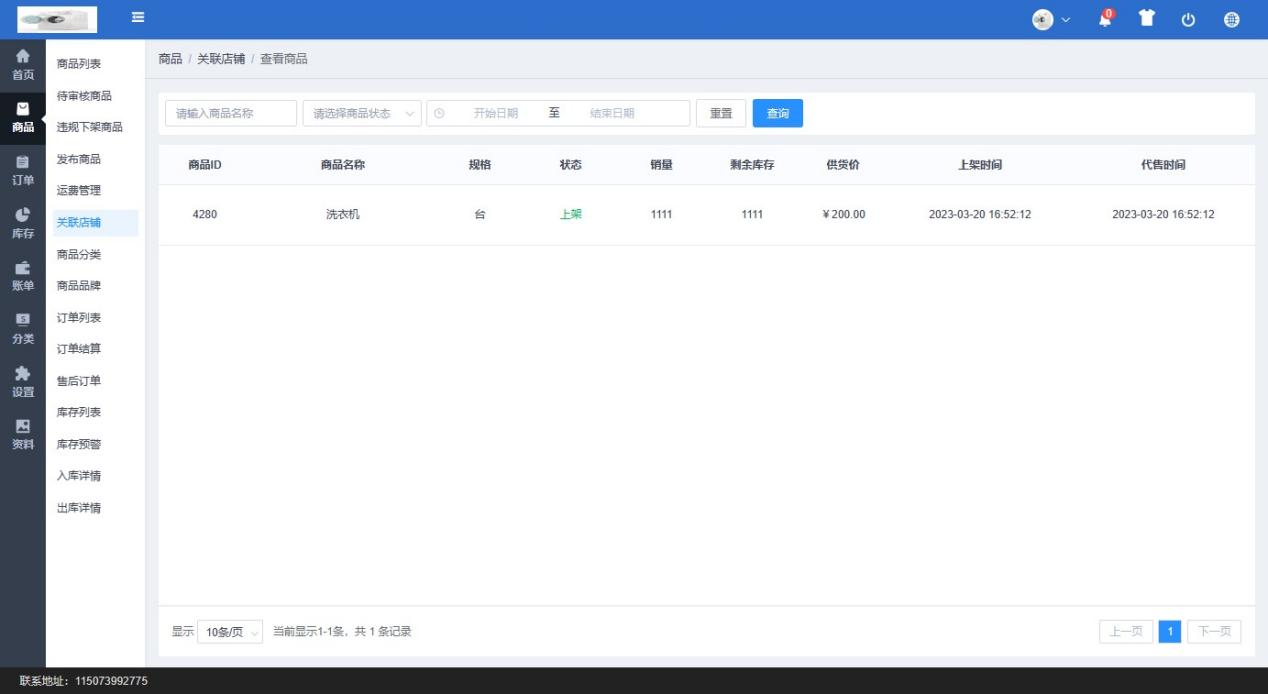Viewport: 1268px width, 694px height.
Task: Open notifications bell icon
Action: pyautogui.click(x=1105, y=19)
